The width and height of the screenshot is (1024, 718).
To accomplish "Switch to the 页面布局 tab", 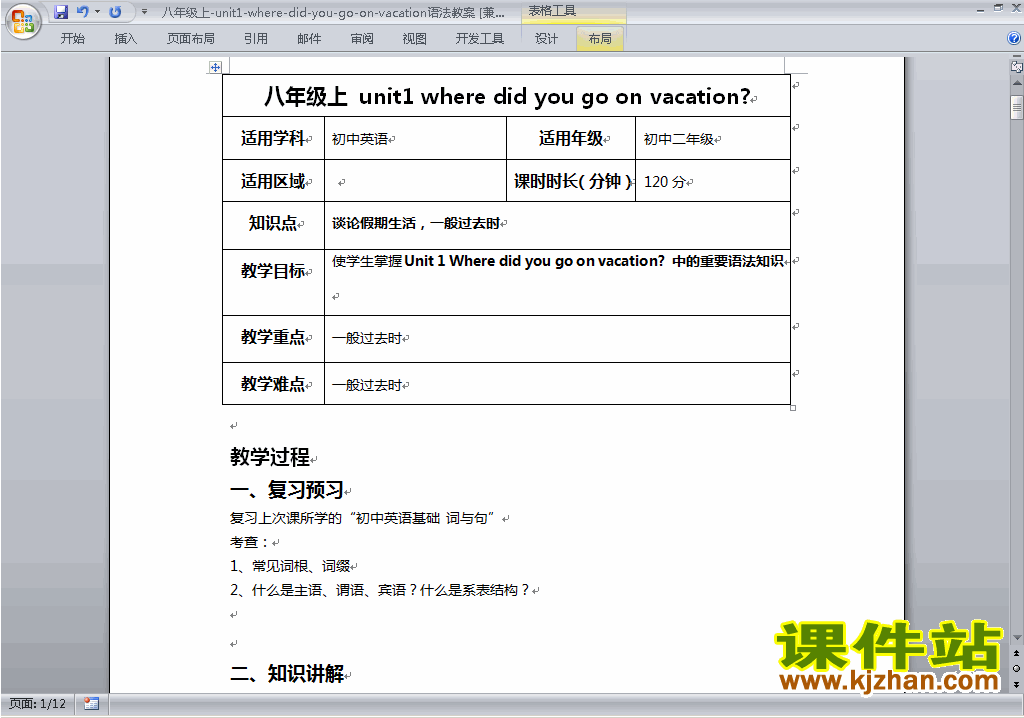I will (191, 39).
